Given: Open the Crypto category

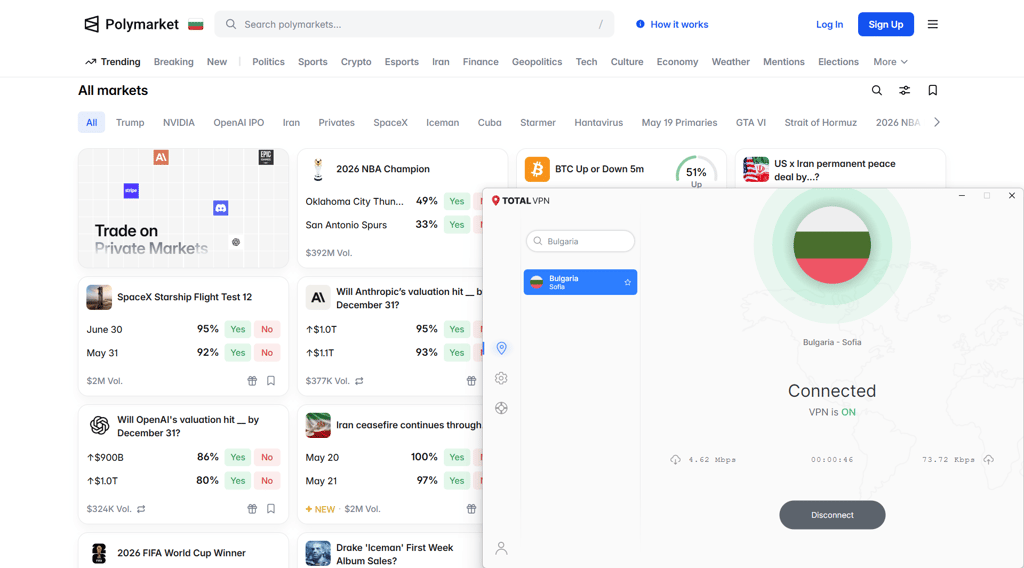Looking at the screenshot, I should tap(356, 61).
